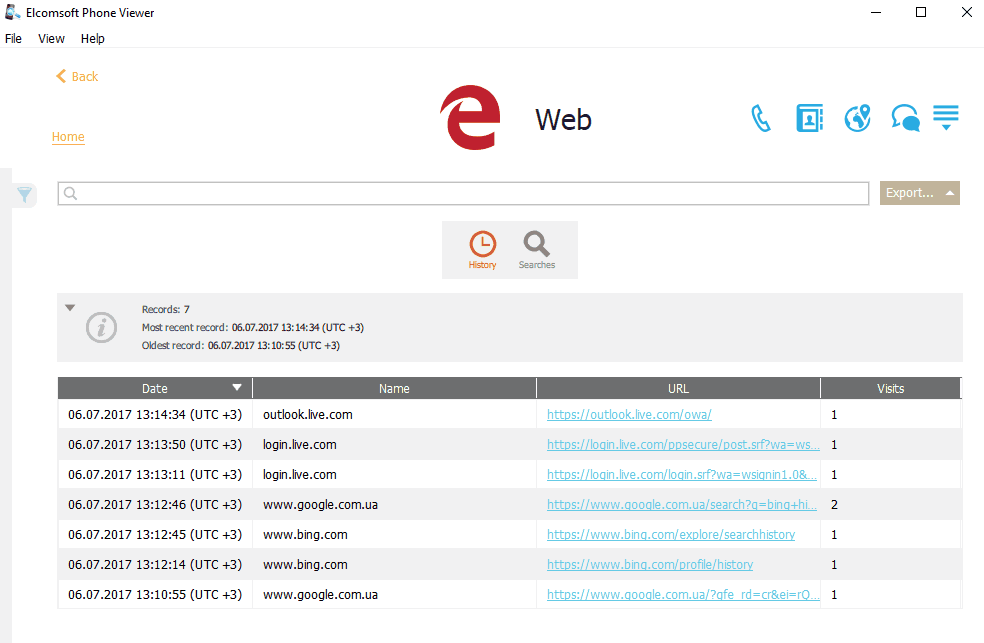Go Back to previous page
This screenshot has width=984, height=643.
pyautogui.click(x=77, y=77)
